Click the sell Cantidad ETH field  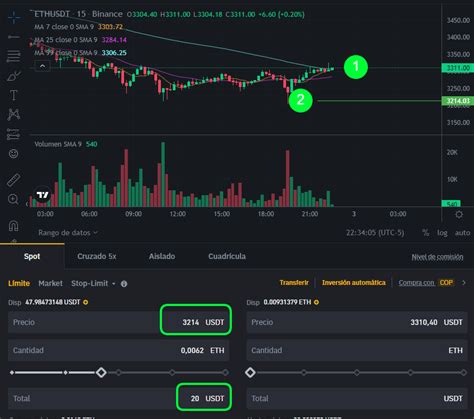[357, 350]
